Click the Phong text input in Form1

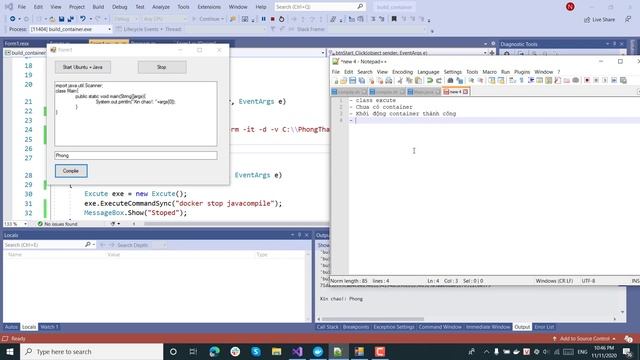[136, 156]
